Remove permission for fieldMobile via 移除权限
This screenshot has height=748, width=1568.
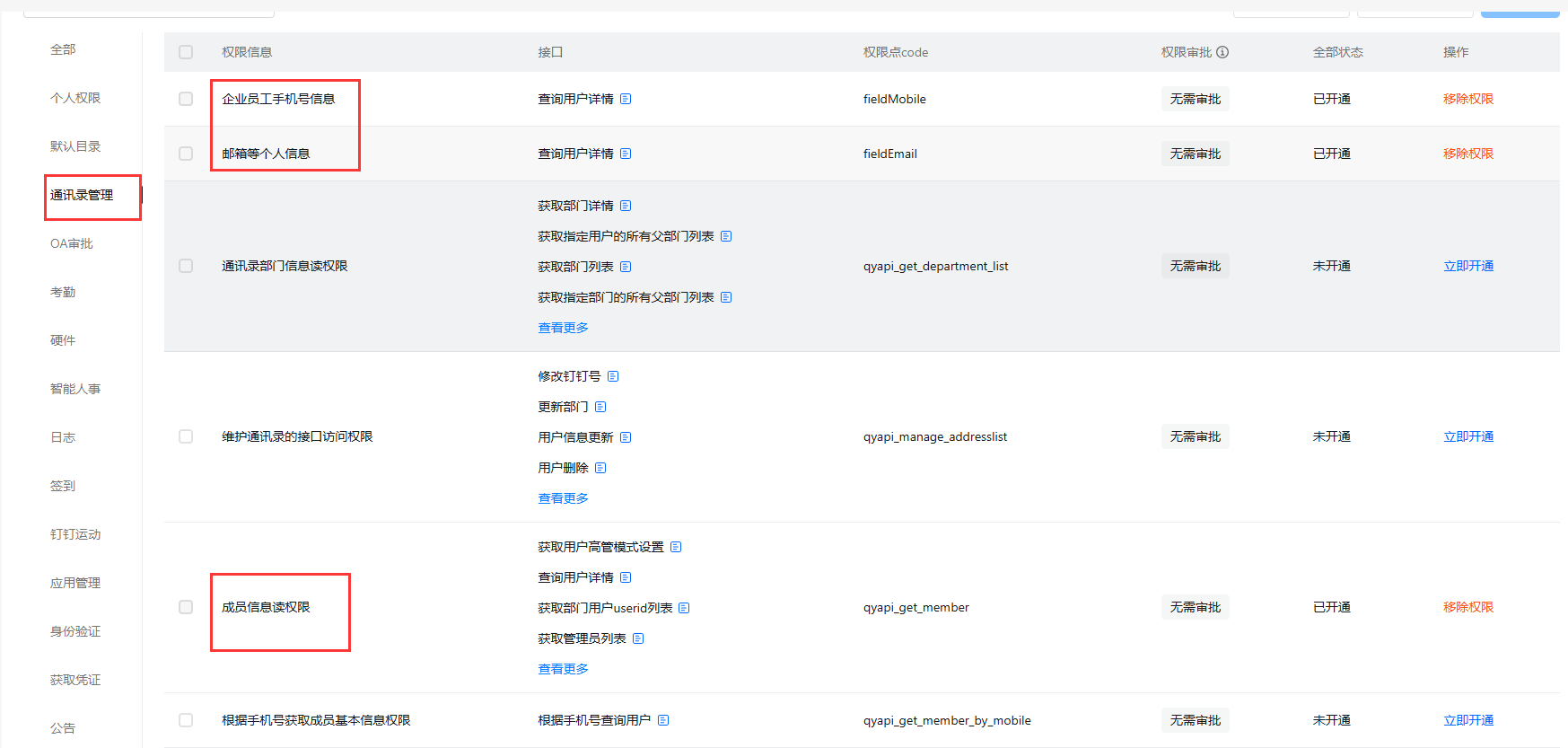(1468, 99)
